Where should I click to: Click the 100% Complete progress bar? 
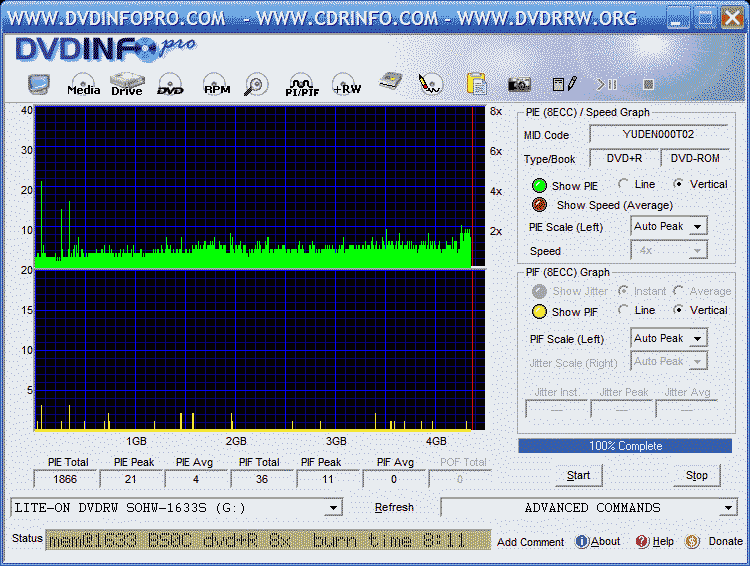tap(625, 446)
